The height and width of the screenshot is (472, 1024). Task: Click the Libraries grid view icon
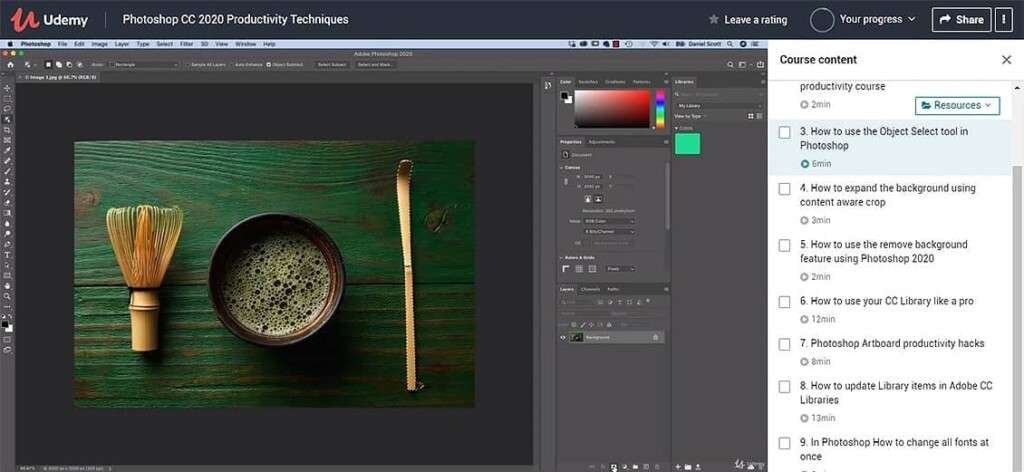click(x=750, y=116)
